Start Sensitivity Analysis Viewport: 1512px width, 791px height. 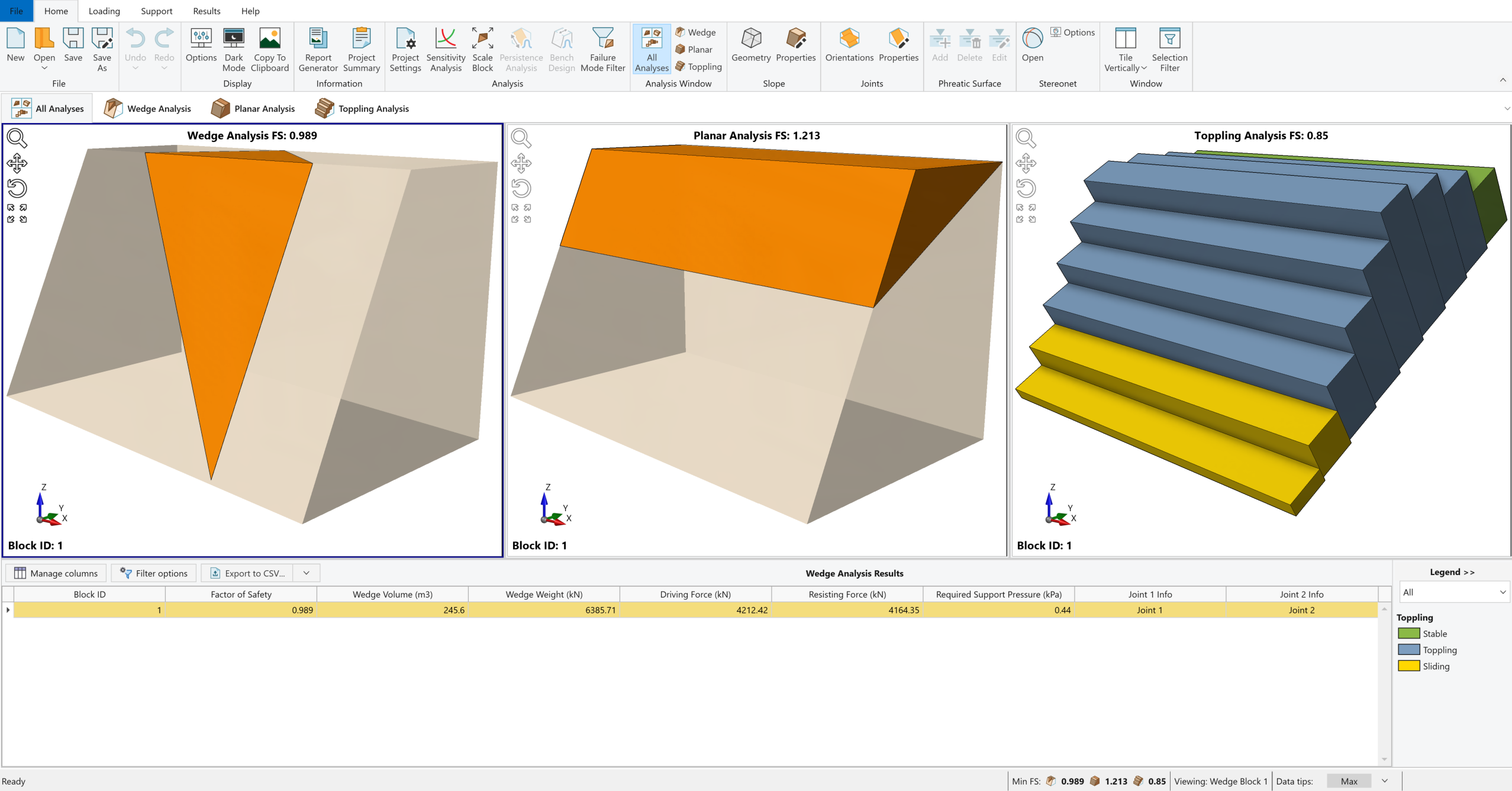click(446, 50)
